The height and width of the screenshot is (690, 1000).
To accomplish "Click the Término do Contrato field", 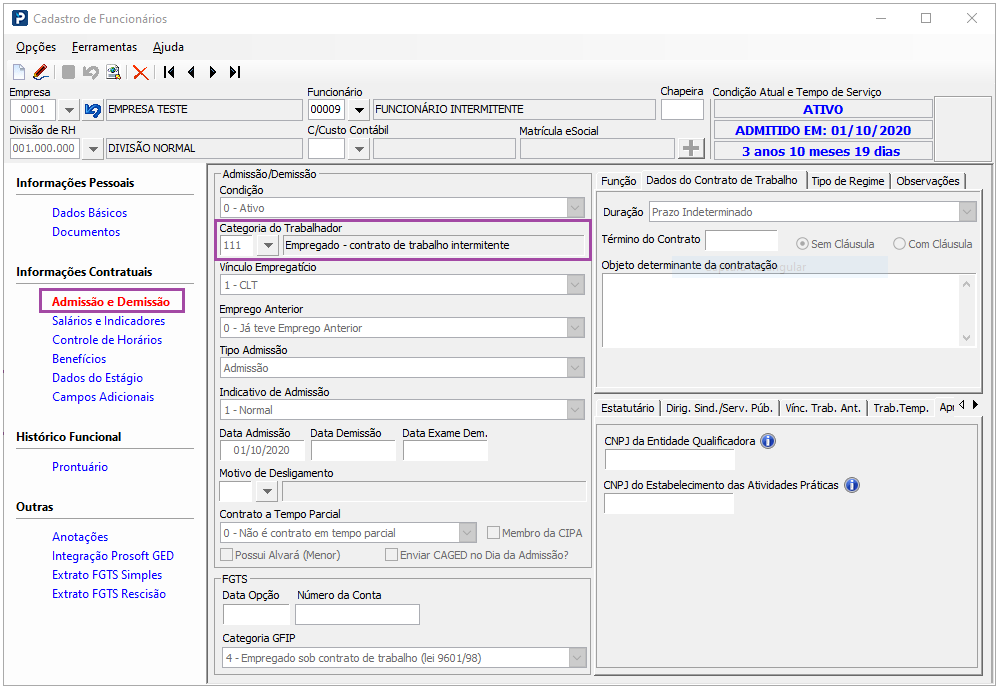I will [x=742, y=240].
